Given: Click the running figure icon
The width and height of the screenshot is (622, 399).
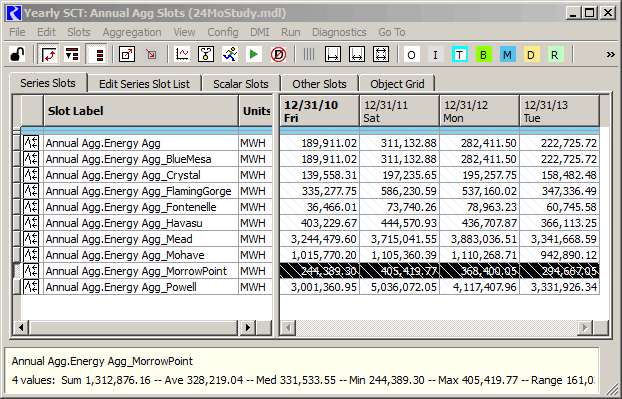Looking at the screenshot, I should click(x=230, y=54).
